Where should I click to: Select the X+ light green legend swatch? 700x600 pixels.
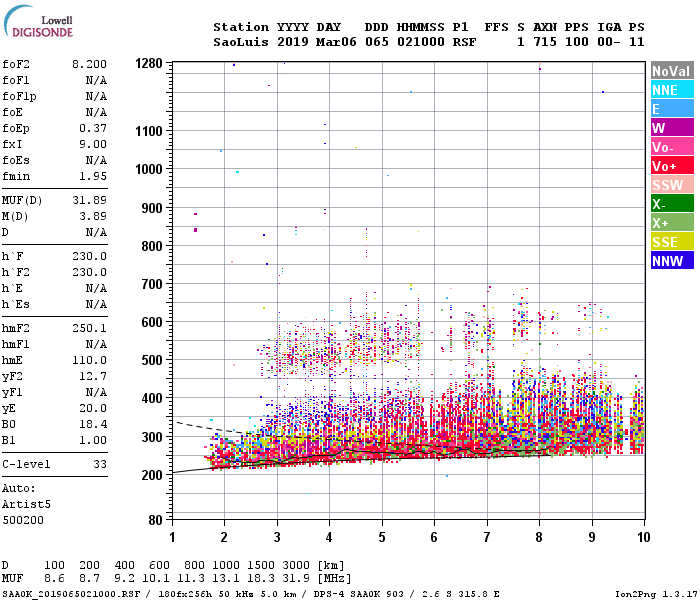coord(672,223)
